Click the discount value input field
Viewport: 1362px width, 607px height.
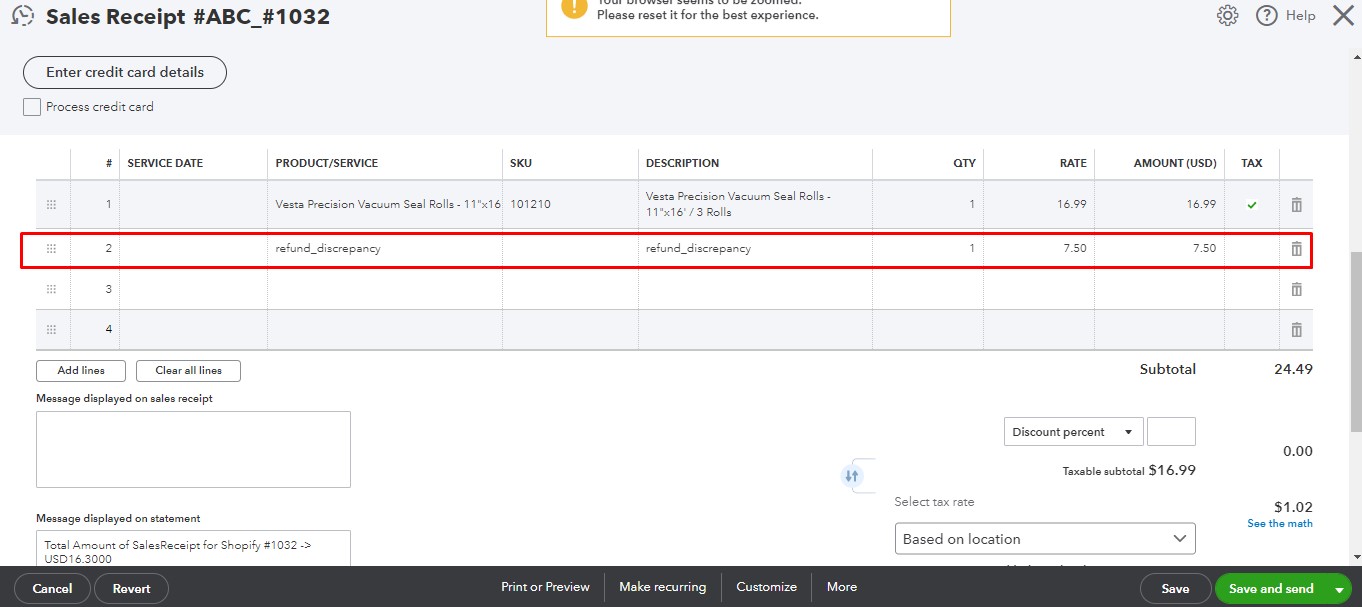pos(1171,432)
